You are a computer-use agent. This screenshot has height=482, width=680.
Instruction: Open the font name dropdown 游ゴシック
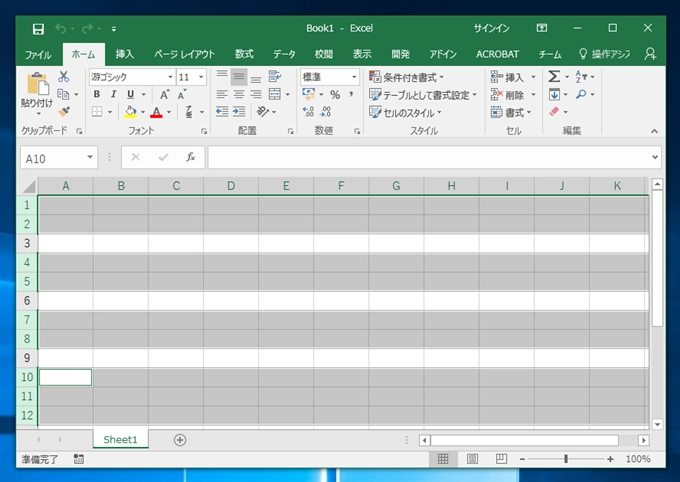pyautogui.click(x=170, y=77)
